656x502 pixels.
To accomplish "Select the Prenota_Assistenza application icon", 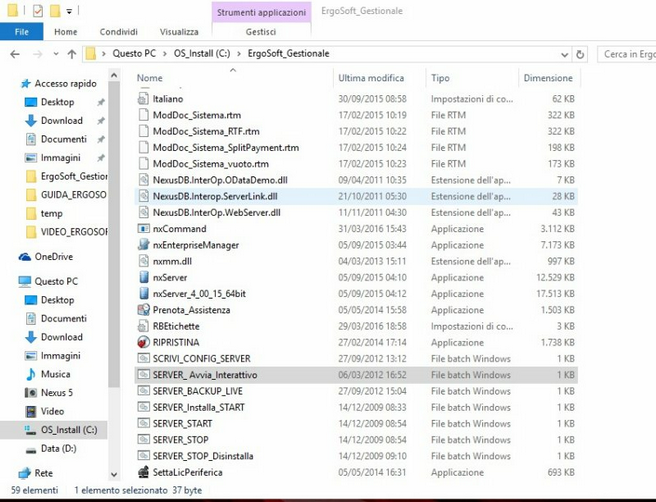I will pyautogui.click(x=143, y=310).
